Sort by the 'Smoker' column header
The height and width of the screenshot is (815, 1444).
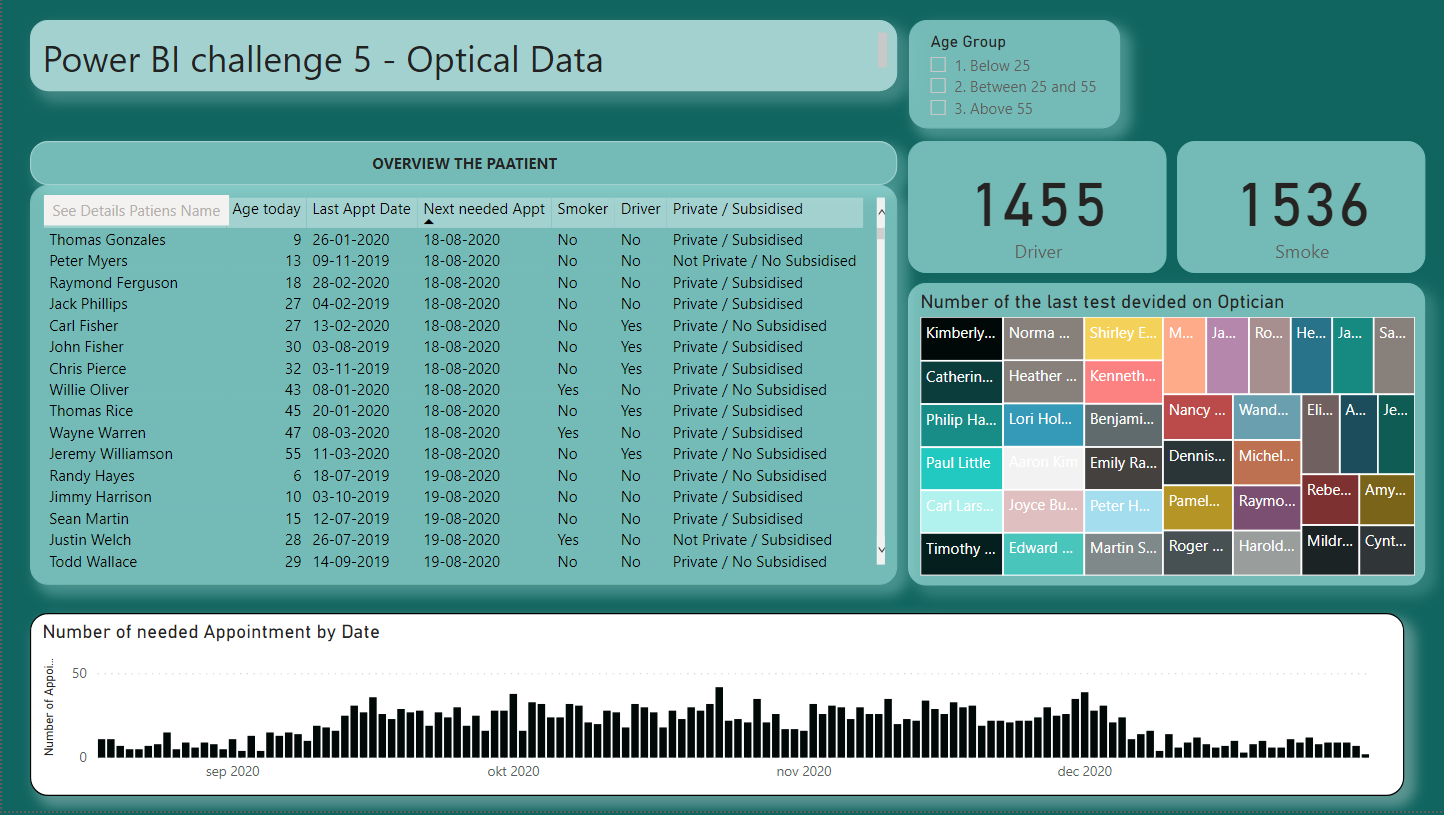click(582, 209)
